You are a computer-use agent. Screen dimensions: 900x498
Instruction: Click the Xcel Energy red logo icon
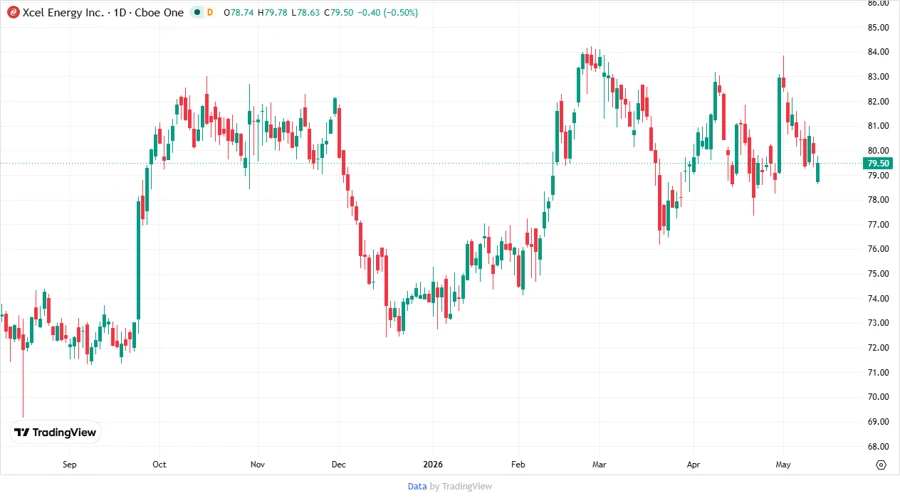tap(13, 13)
